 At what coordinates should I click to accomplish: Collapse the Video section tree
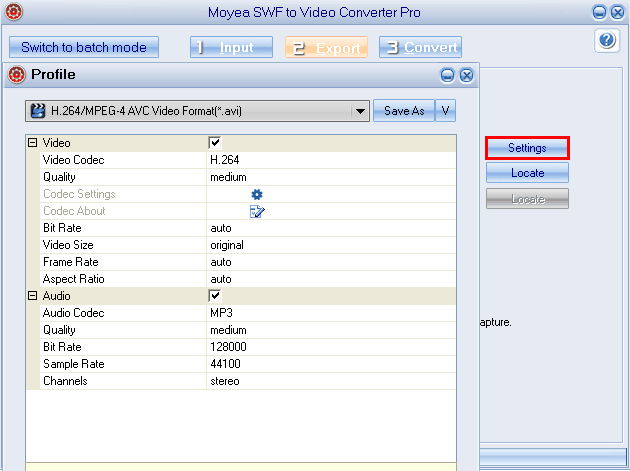click(x=33, y=143)
